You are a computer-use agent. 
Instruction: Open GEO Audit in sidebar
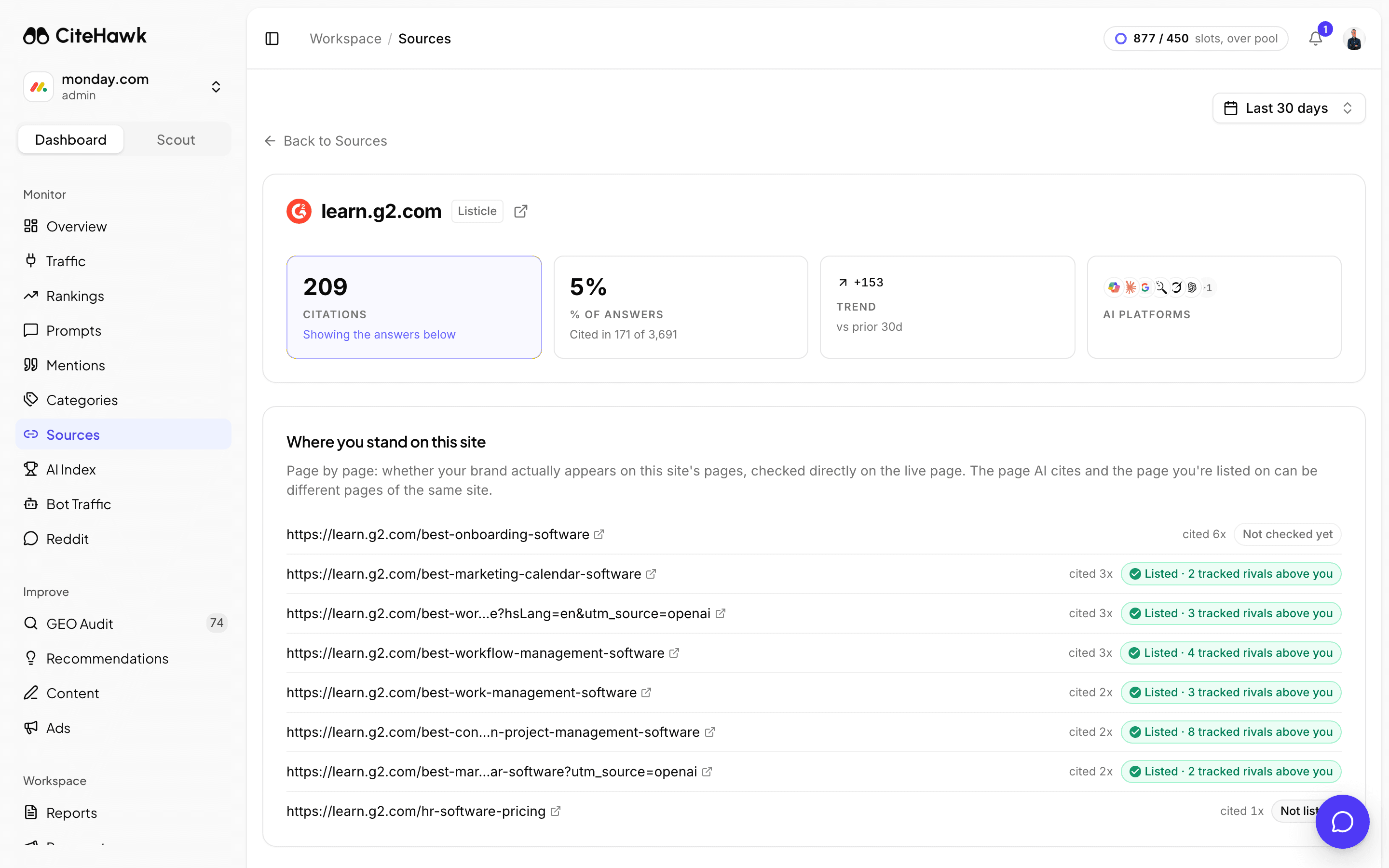click(123, 624)
